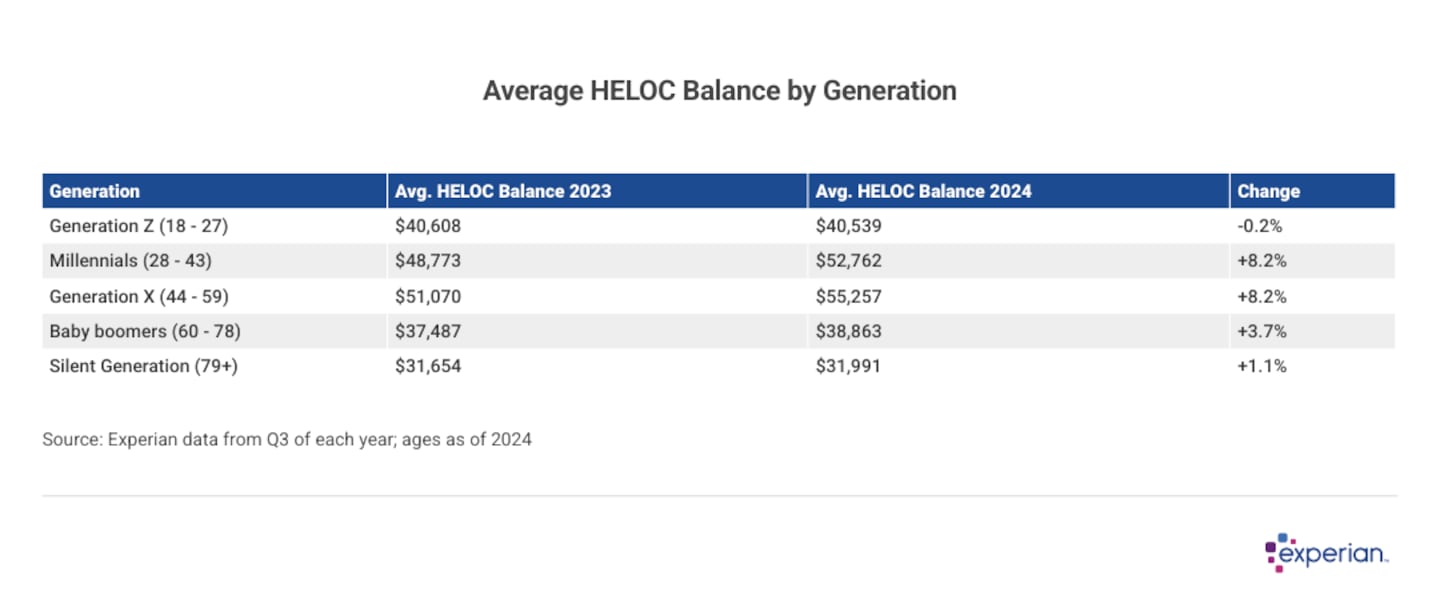This screenshot has width=1440, height=611.
Task: Select the Generation Z (18 - 27) row label
Action: tap(139, 226)
